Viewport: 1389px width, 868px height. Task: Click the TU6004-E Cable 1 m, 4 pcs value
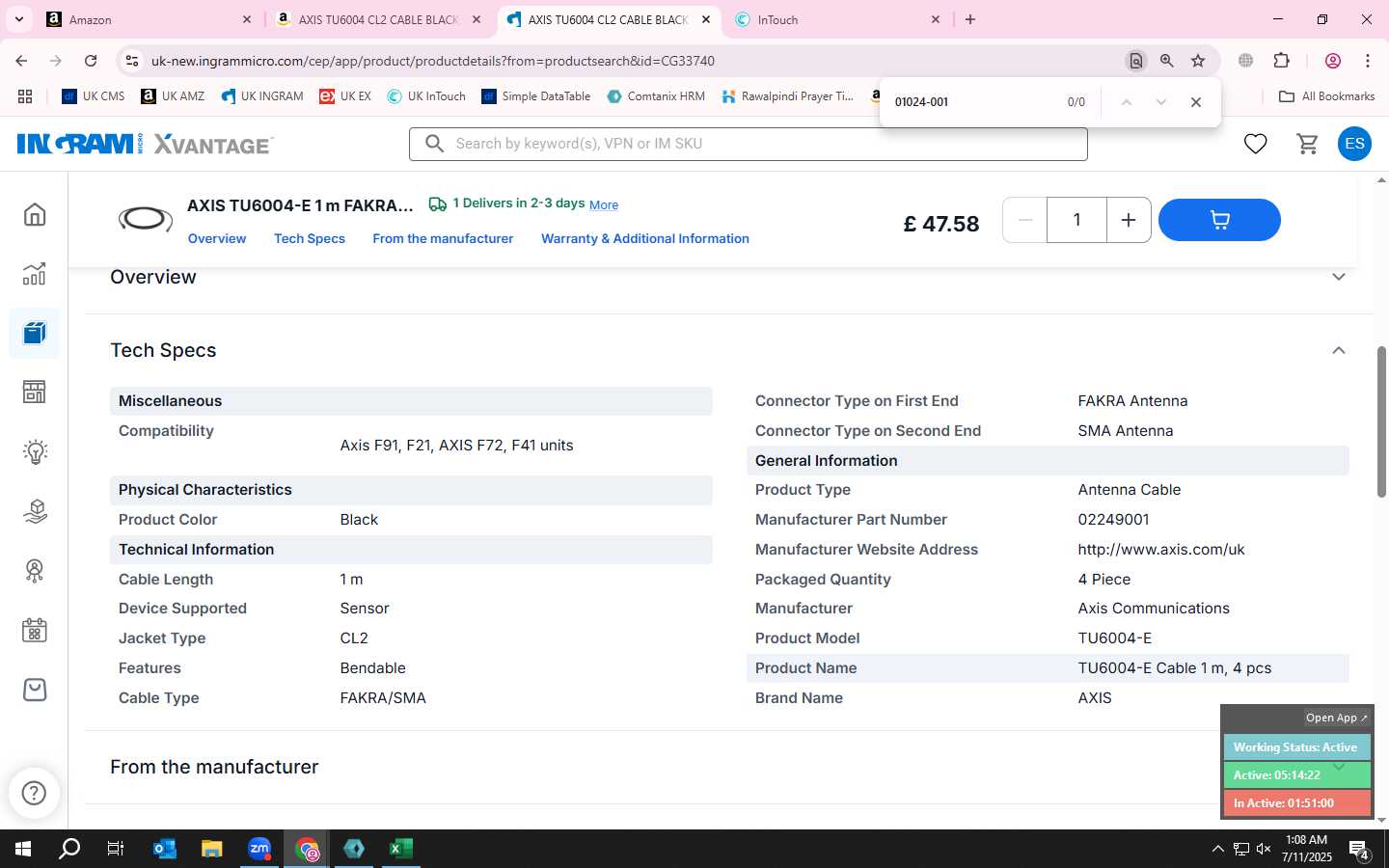pos(1175,667)
